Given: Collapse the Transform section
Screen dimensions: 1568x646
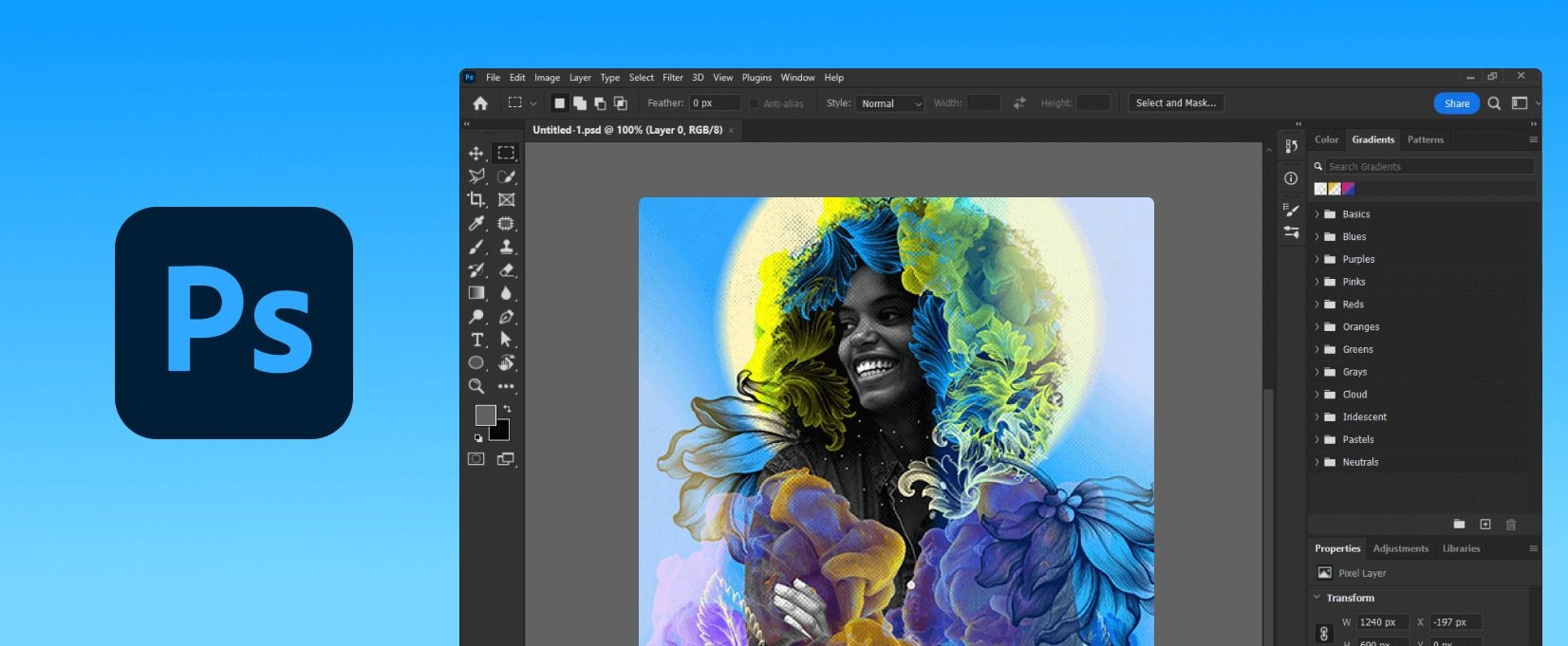Looking at the screenshot, I should tap(1316, 598).
